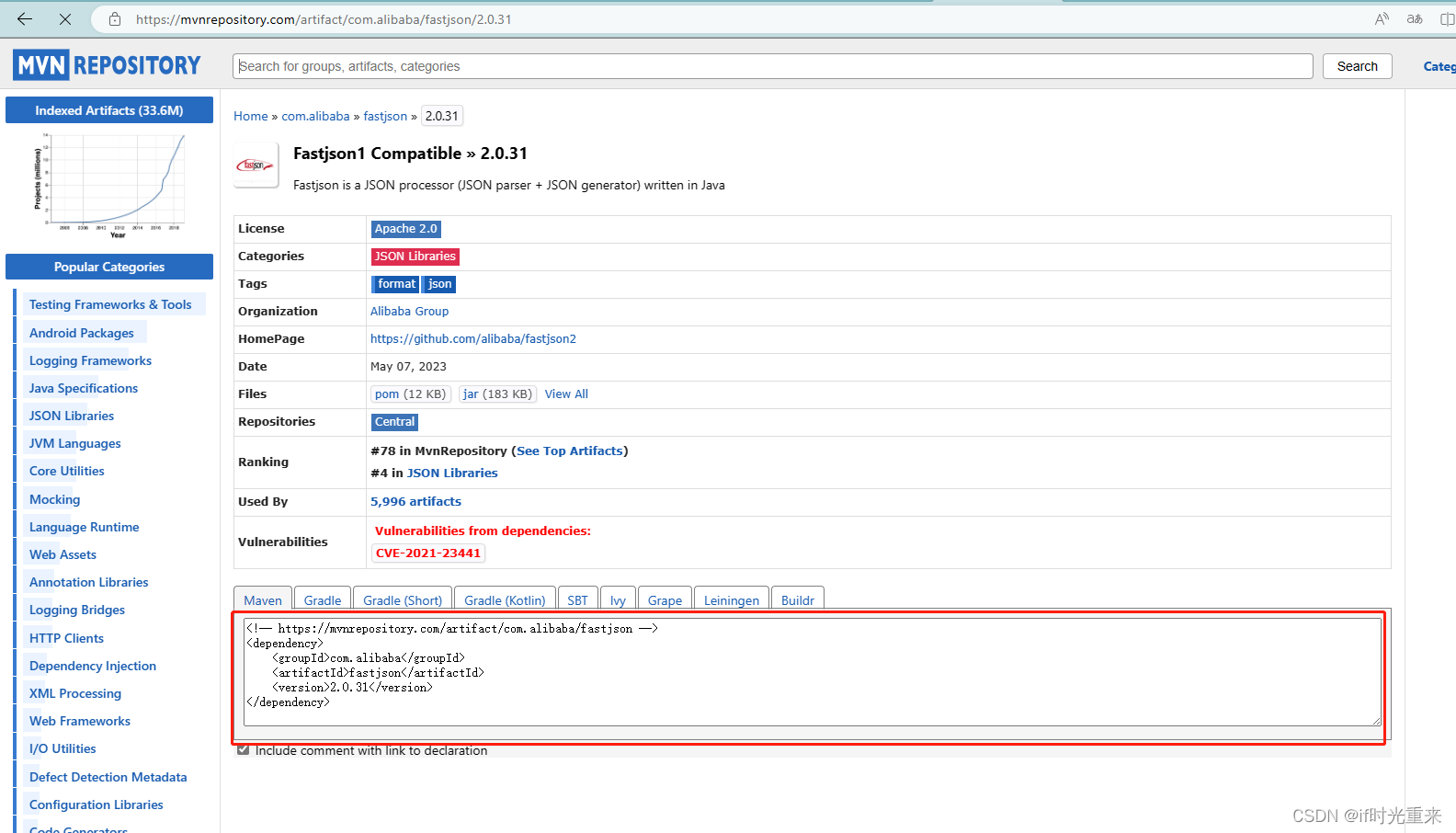The height and width of the screenshot is (833, 1456).
Task: Open the JSON Libraries category badge
Action: pyautogui.click(x=415, y=257)
